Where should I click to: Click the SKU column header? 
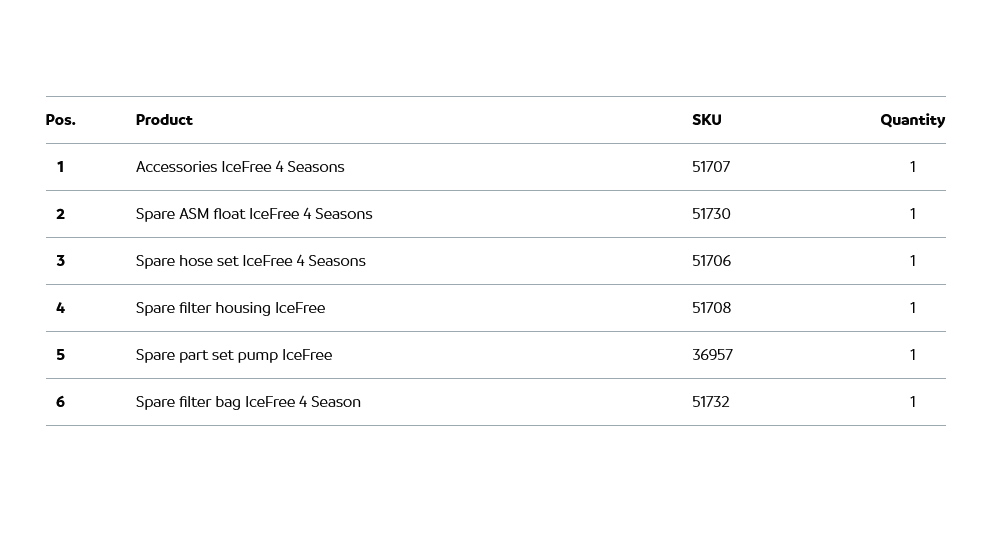pos(706,120)
